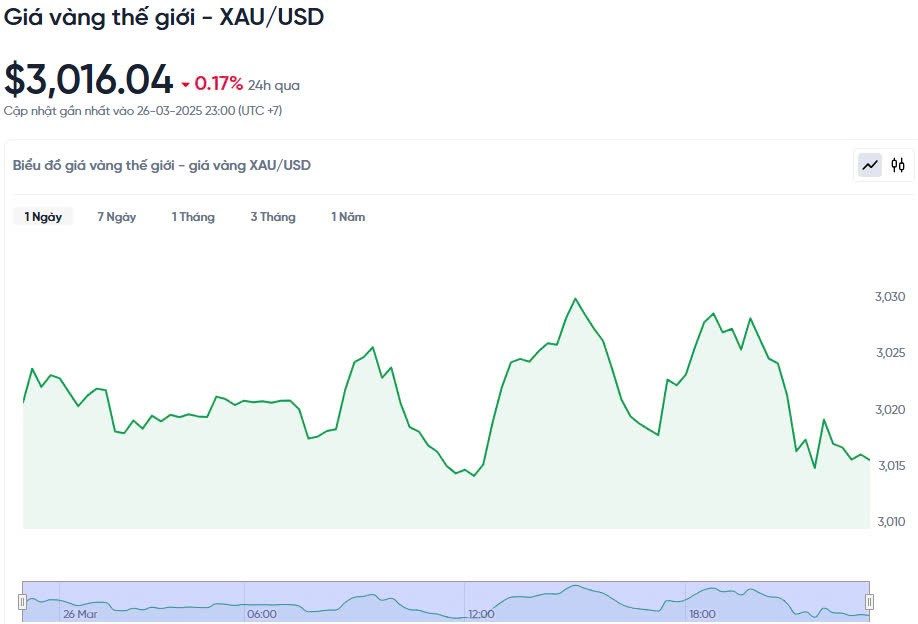Select the 7 Ngày time range
This screenshot has height=624, width=918.
116,217
